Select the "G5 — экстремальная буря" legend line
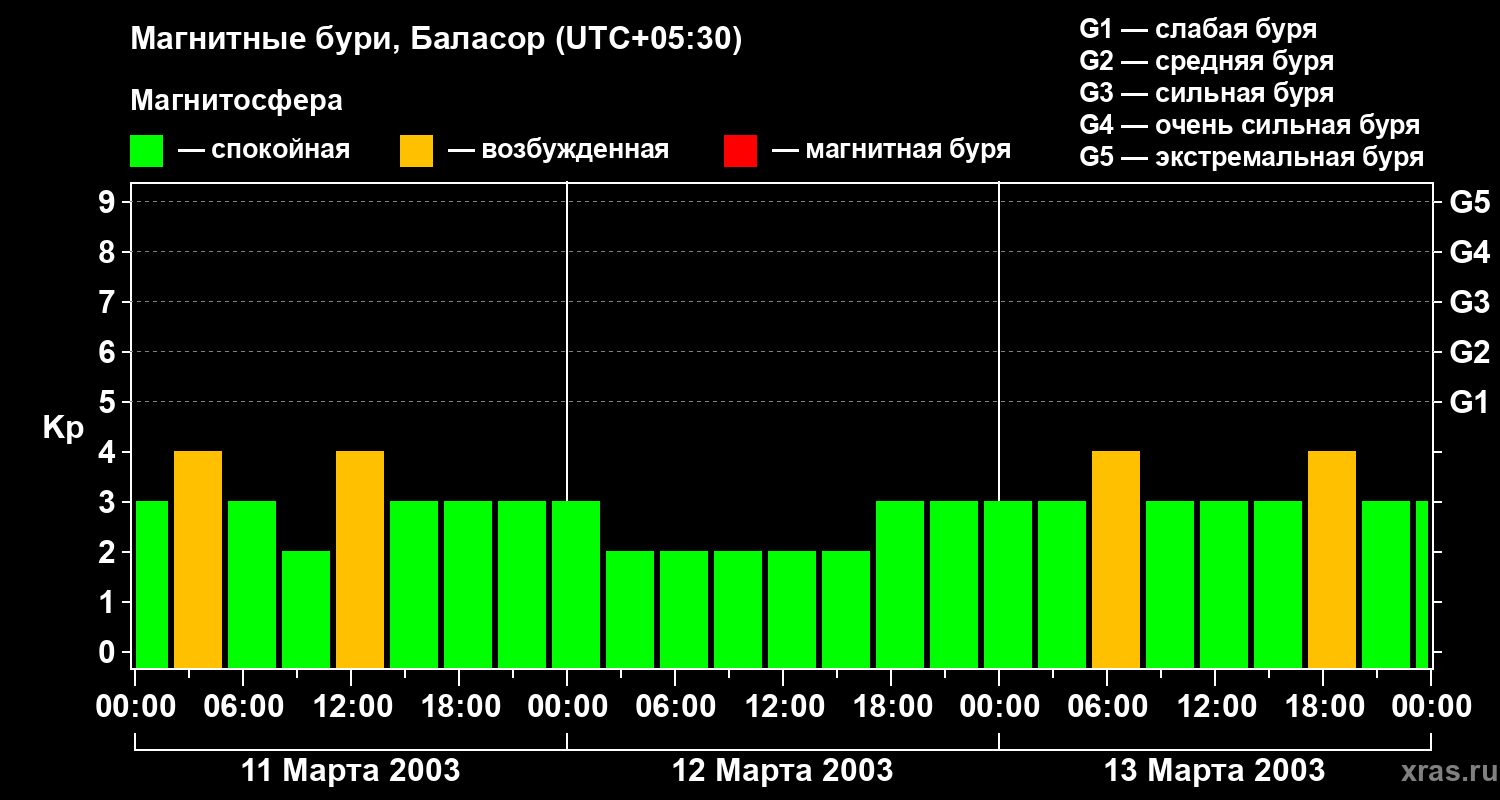The height and width of the screenshot is (800, 1500). pos(1252,157)
